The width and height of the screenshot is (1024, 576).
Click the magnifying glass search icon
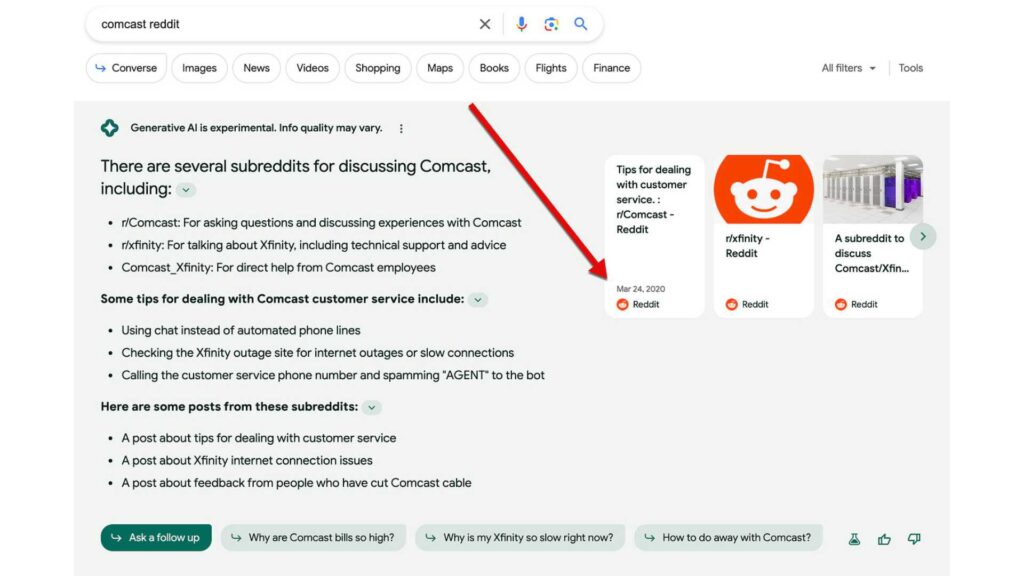[x=581, y=24]
